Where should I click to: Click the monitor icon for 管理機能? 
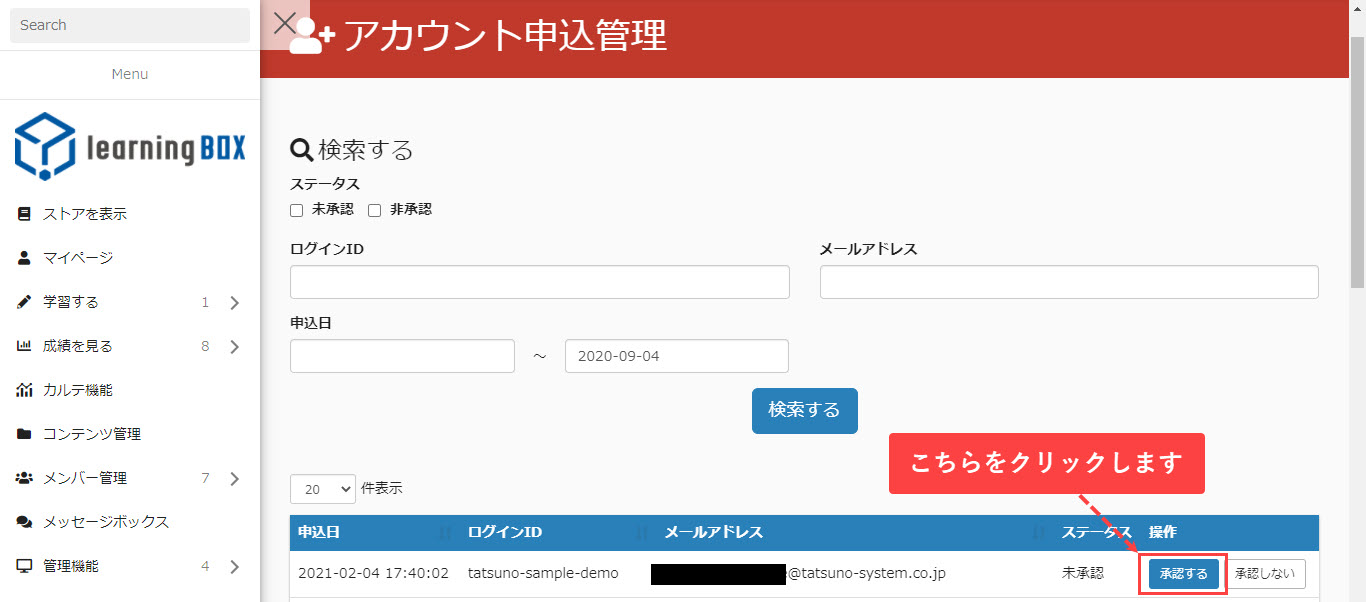[x=24, y=566]
